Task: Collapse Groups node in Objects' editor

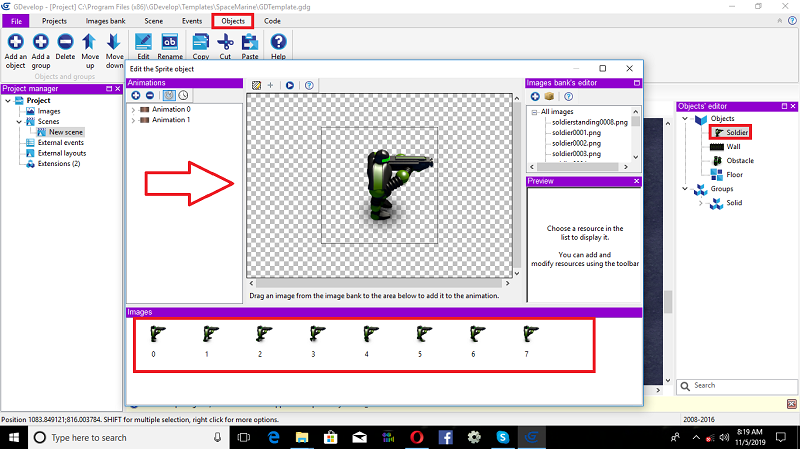Action: click(685, 189)
